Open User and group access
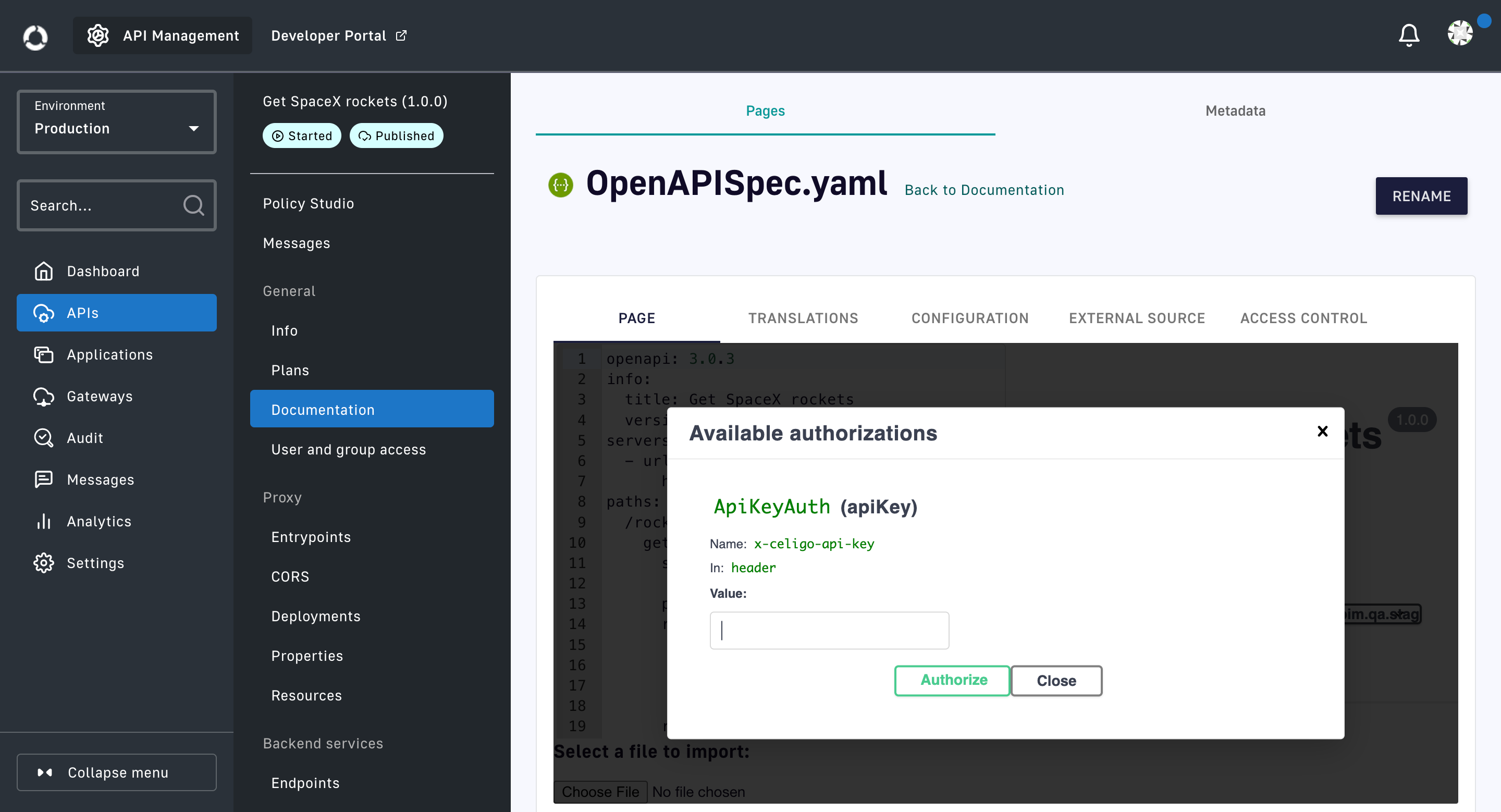The image size is (1501, 812). pos(372,449)
